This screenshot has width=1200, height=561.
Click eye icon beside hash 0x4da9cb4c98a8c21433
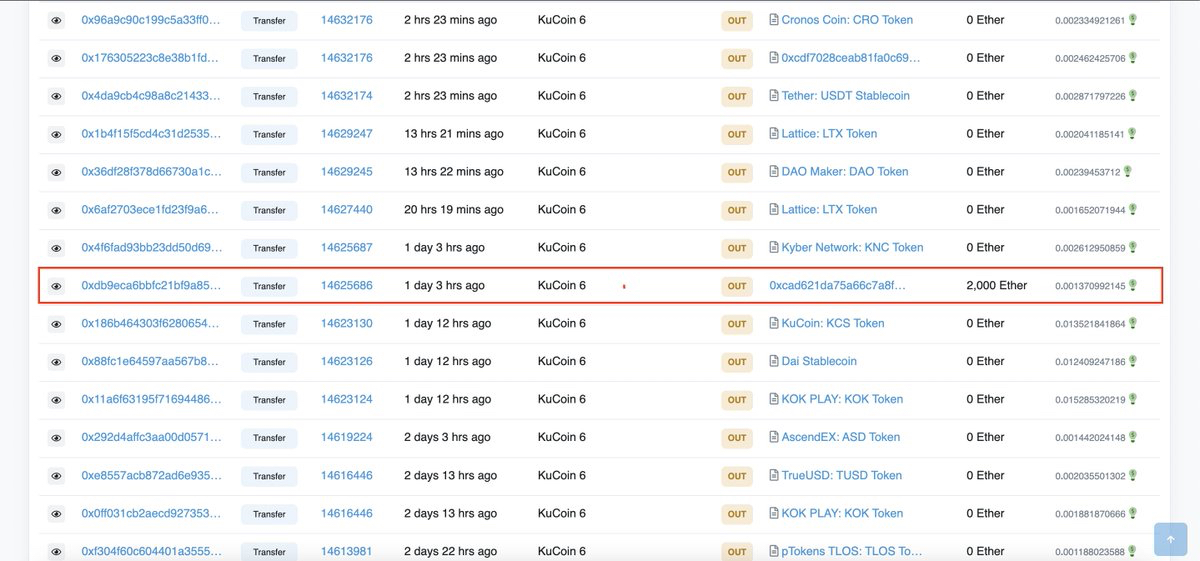[57, 96]
